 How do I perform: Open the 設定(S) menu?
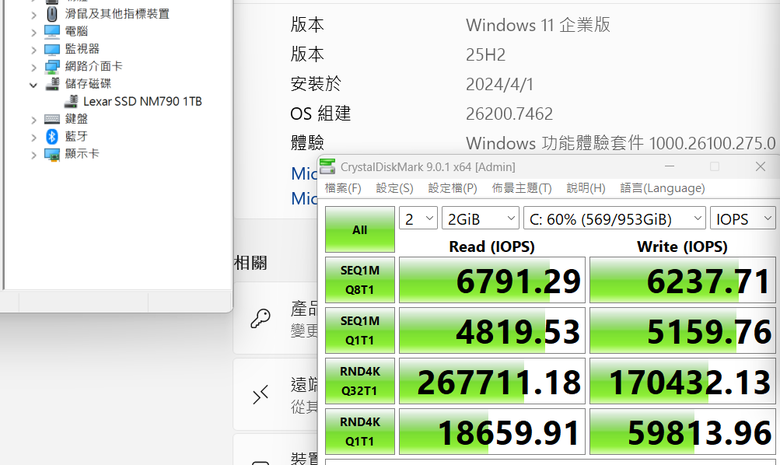click(x=394, y=188)
